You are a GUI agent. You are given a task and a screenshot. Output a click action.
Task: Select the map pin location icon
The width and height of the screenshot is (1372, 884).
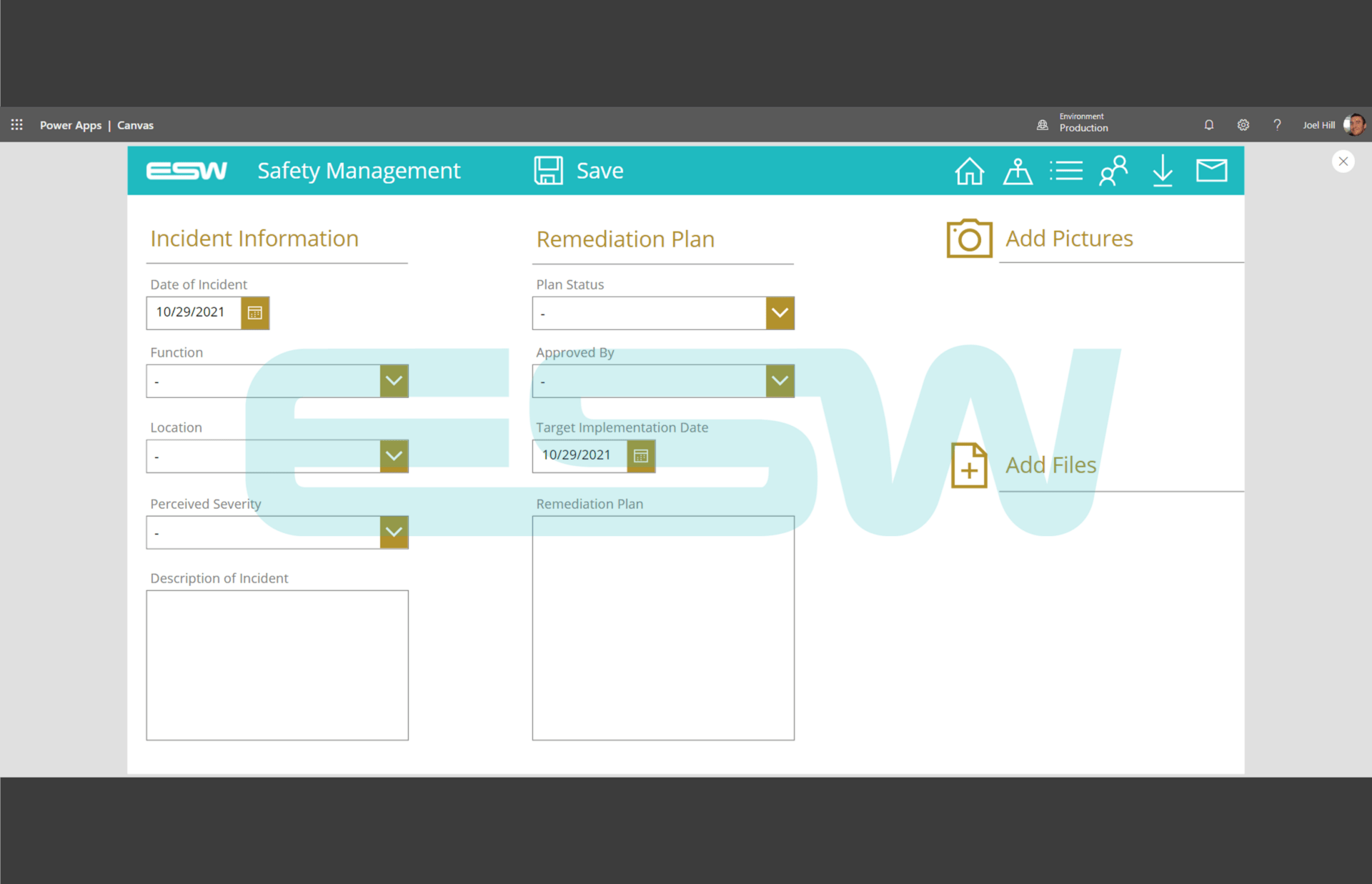pyautogui.click(x=1018, y=170)
